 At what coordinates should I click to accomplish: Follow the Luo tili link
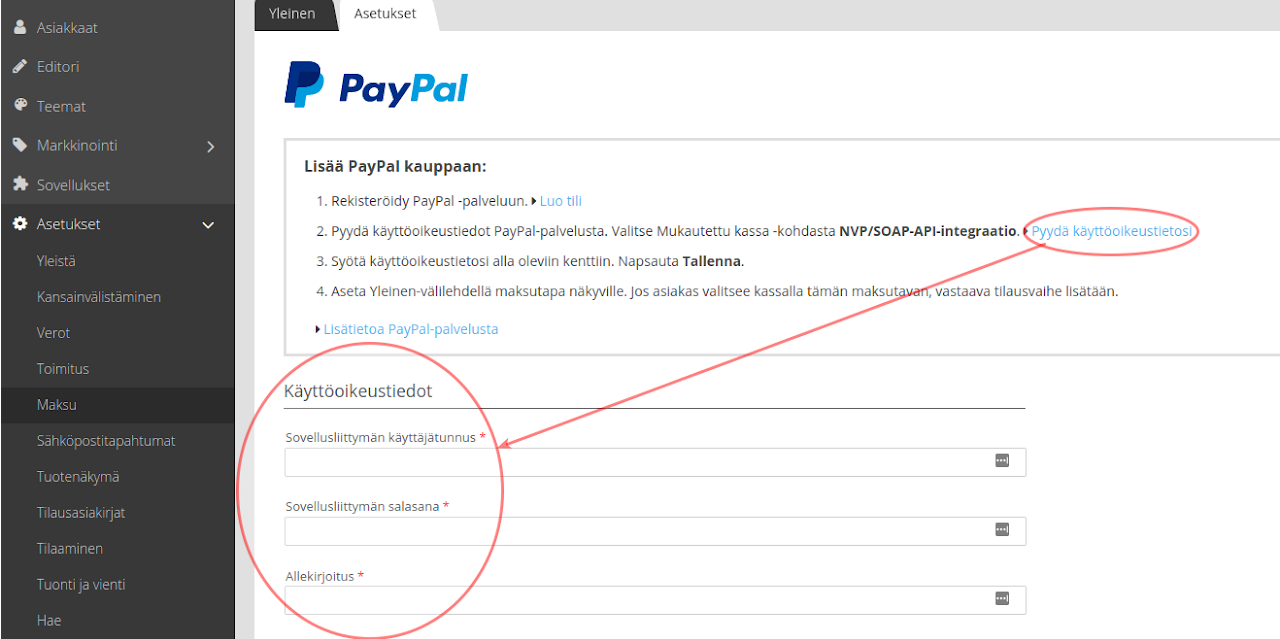tap(561, 201)
